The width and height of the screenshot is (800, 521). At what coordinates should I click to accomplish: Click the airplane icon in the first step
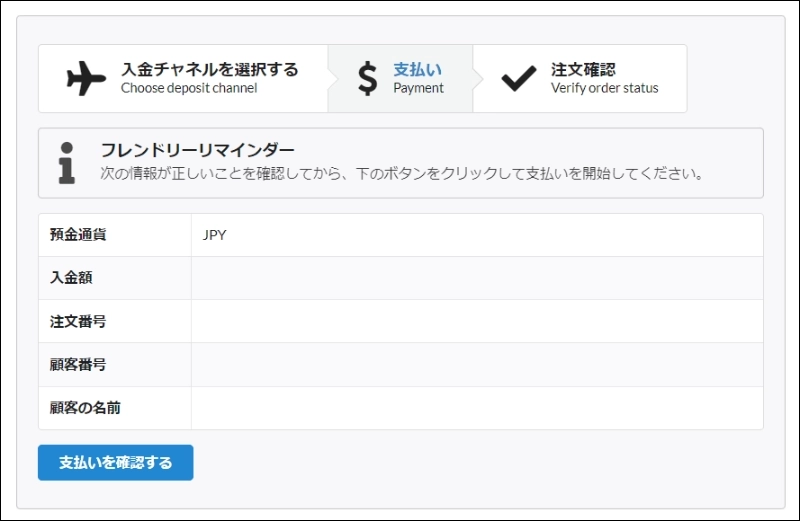[x=86, y=78]
